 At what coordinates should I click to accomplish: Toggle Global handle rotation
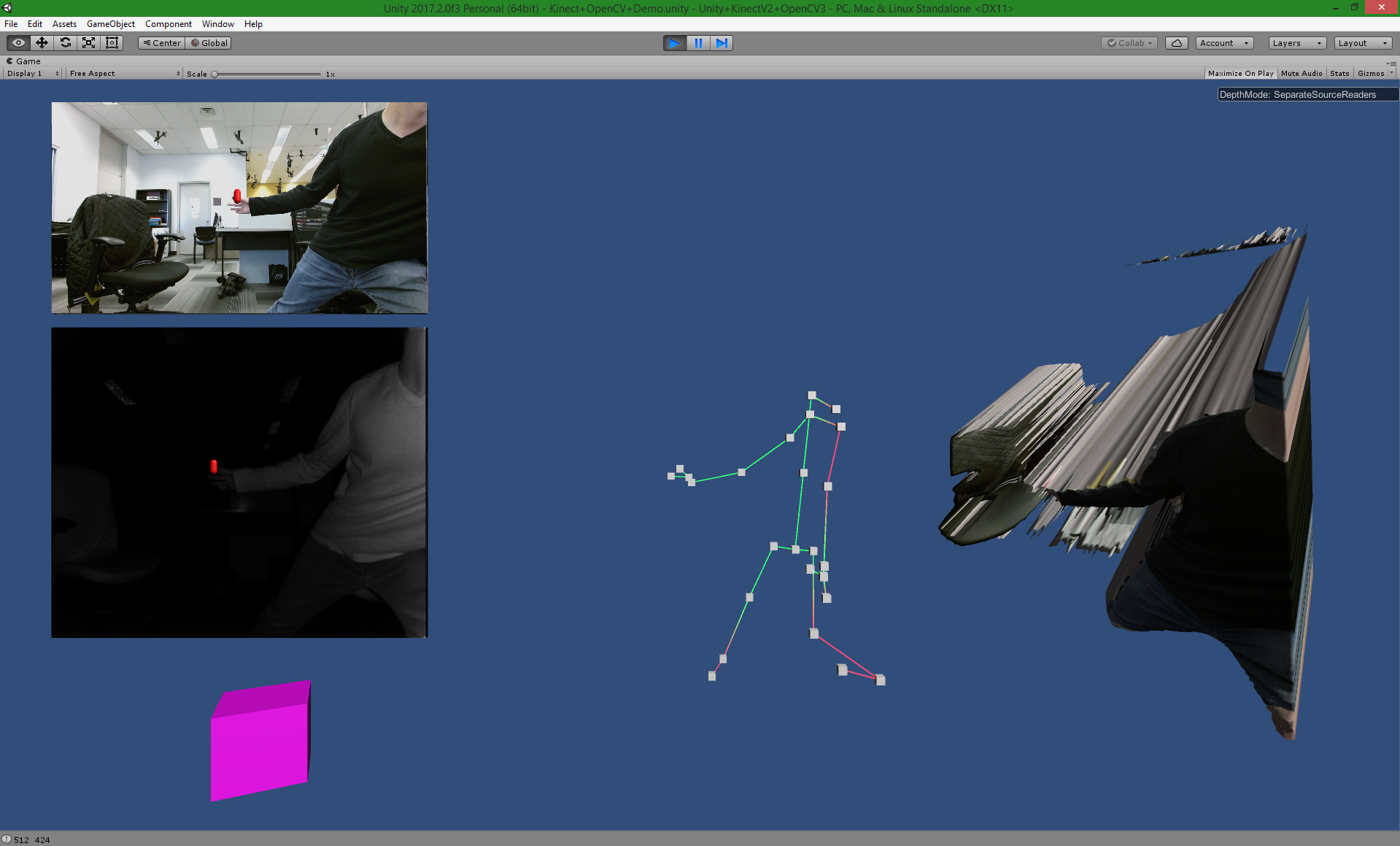pyautogui.click(x=209, y=43)
